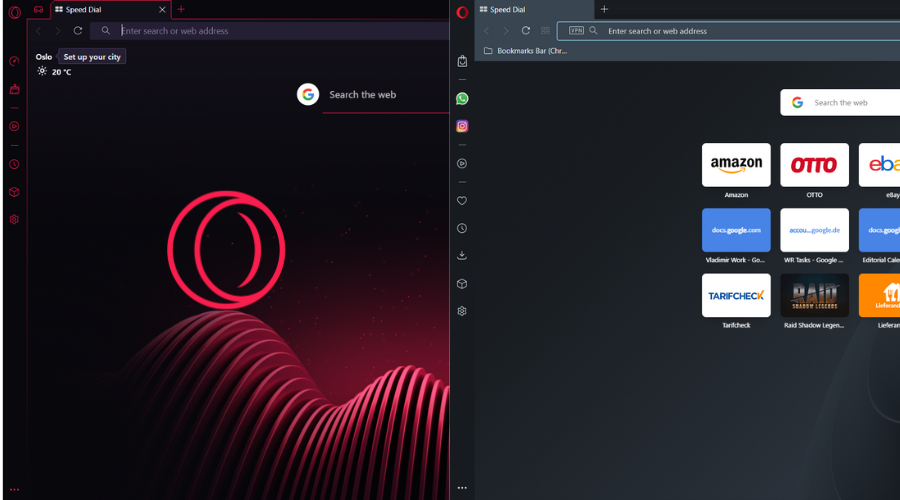Open Player icon in regular Opera sidebar
Image resolution: width=900 pixels, height=500 pixels.
pyautogui.click(x=462, y=164)
